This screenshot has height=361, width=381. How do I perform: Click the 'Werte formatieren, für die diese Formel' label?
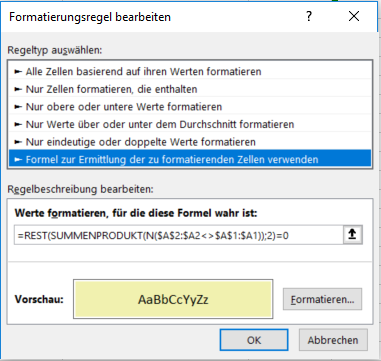click(x=136, y=213)
